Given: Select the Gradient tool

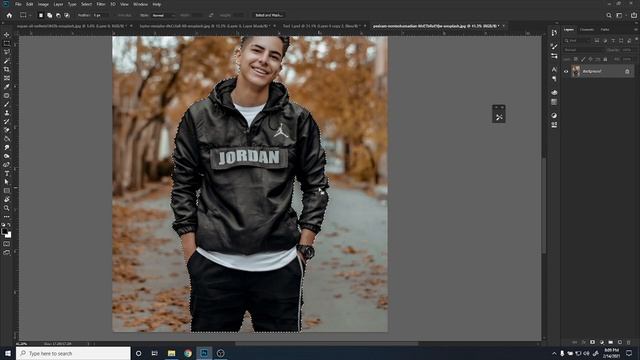Looking at the screenshot, I should 7,139.
